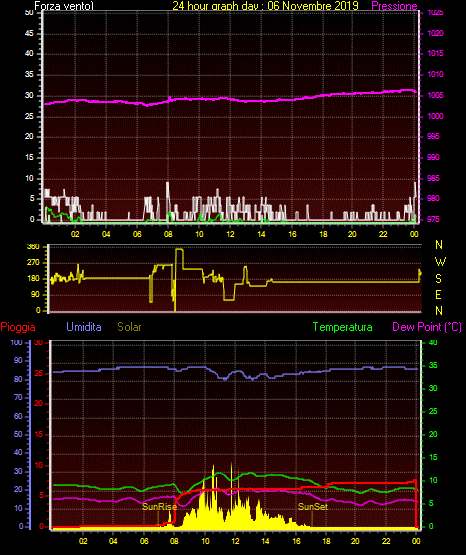Click the red 'Pioggia' legend label
This screenshot has height=555, width=466.
(x=18, y=327)
